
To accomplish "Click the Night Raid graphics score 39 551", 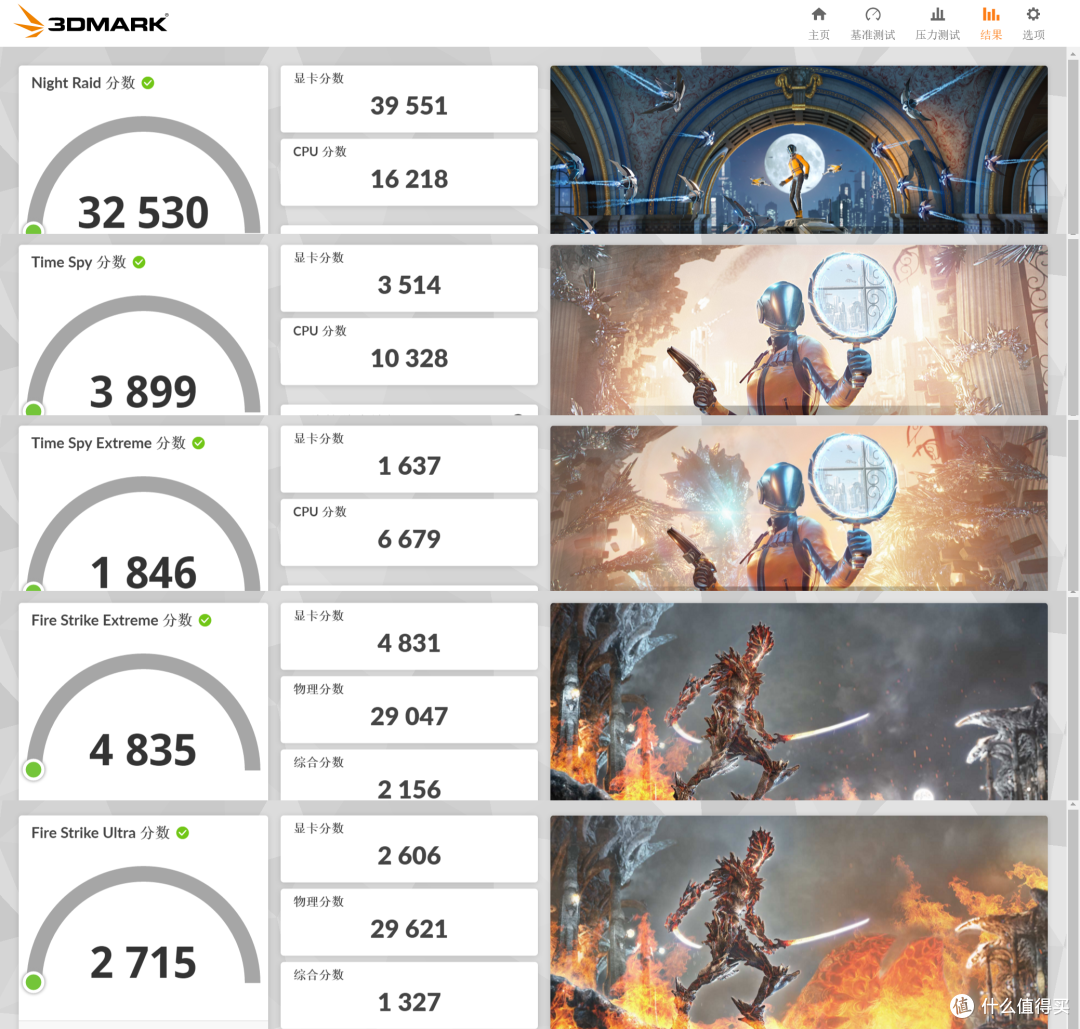I will [409, 105].
